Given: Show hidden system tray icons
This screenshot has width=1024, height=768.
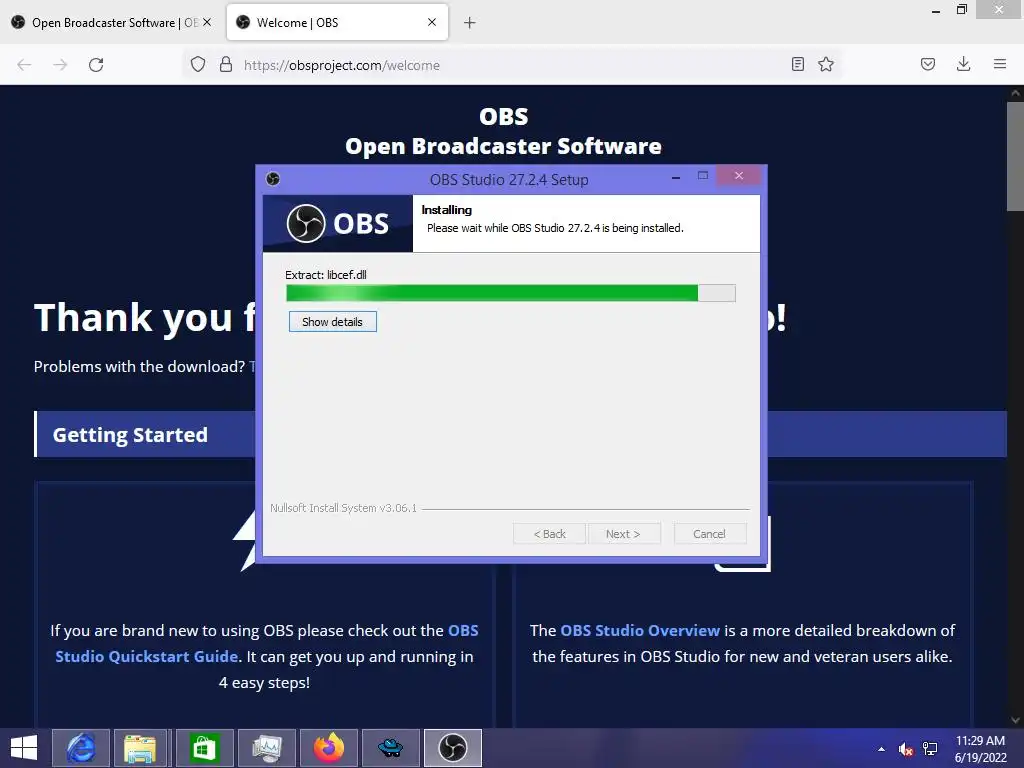Looking at the screenshot, I should coord(882,749).
